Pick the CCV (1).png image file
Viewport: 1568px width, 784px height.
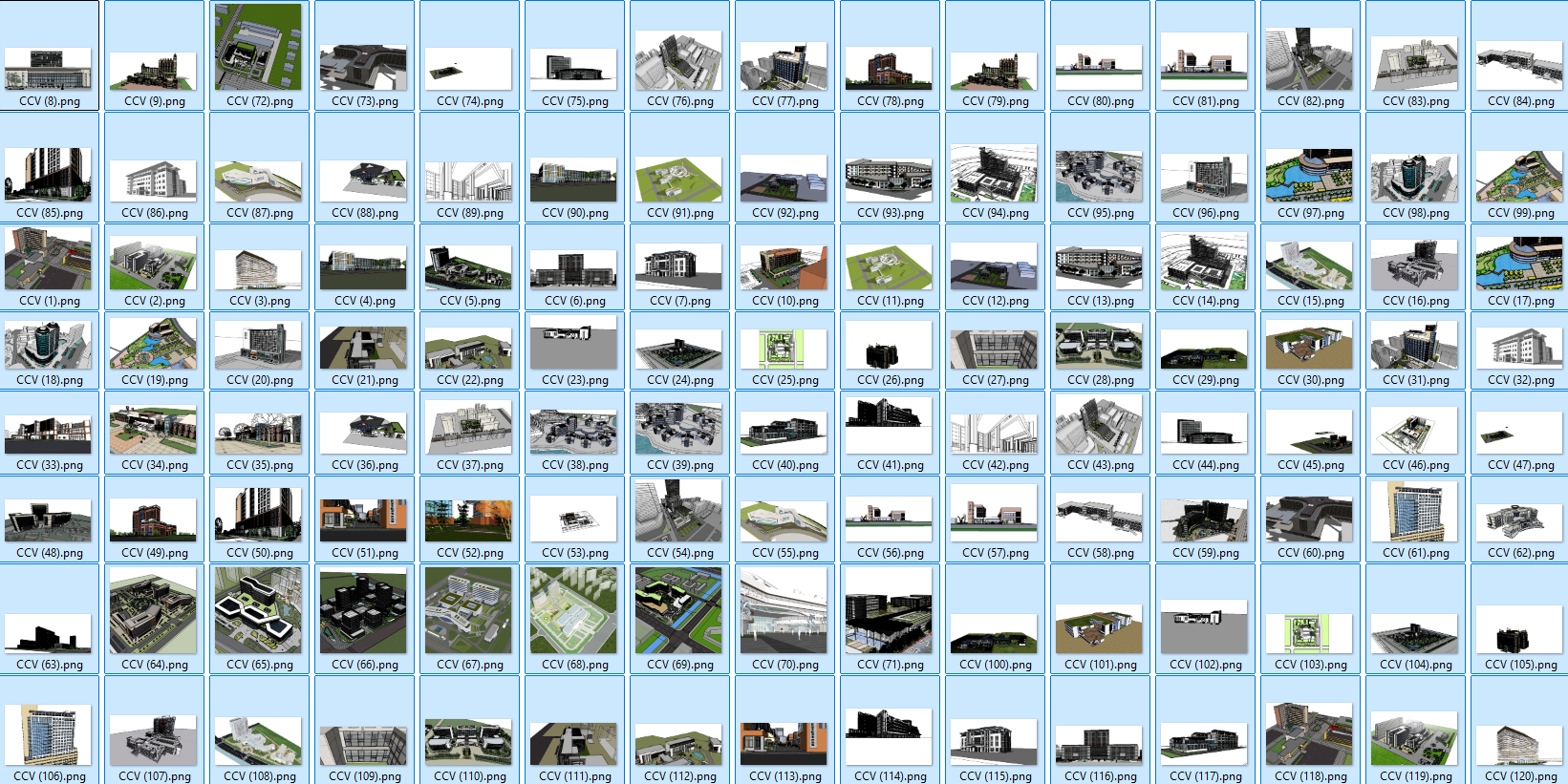(49, 259)
